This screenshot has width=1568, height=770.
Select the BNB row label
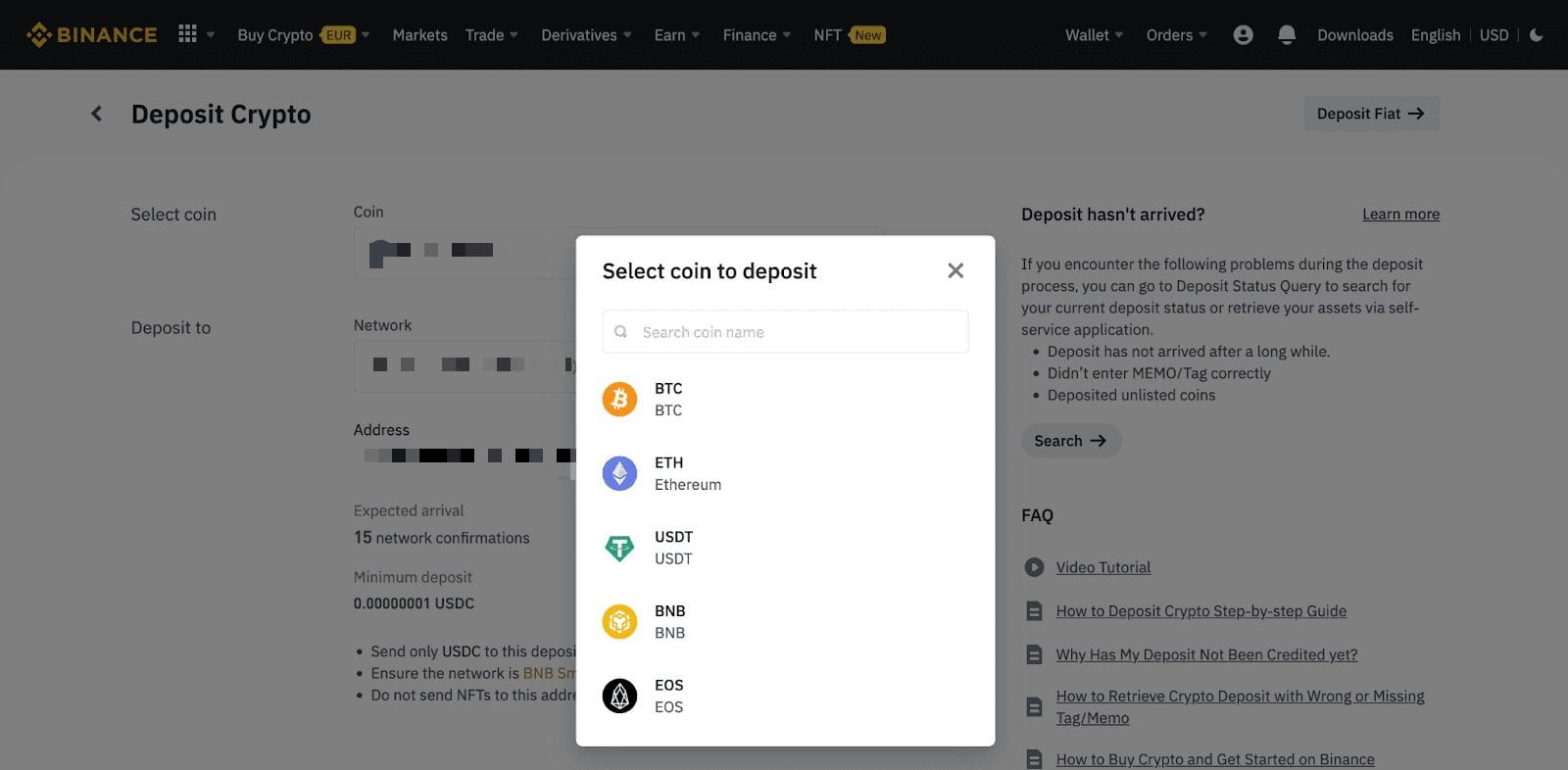pos(670,622)
